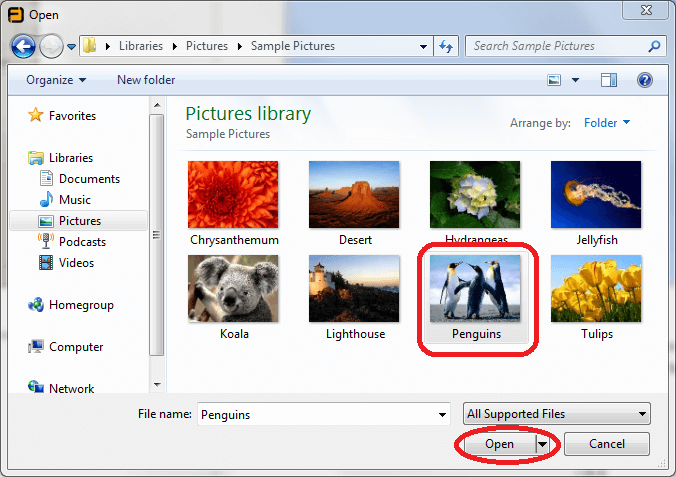Open Podcasts library
Image resolution: width=676 pixels, height=477 pixels.
point(82,242)
